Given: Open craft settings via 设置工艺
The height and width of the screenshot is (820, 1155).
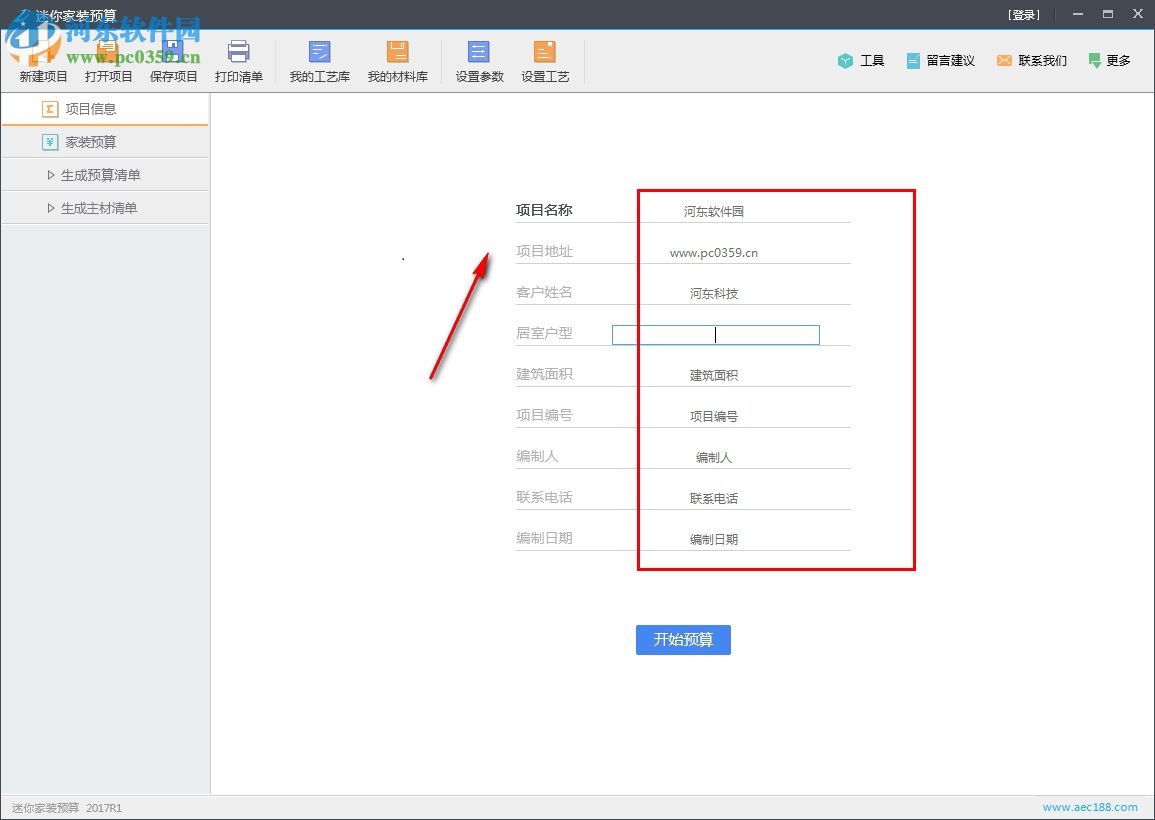Looking at the screenshot, I should coord(544,60).
